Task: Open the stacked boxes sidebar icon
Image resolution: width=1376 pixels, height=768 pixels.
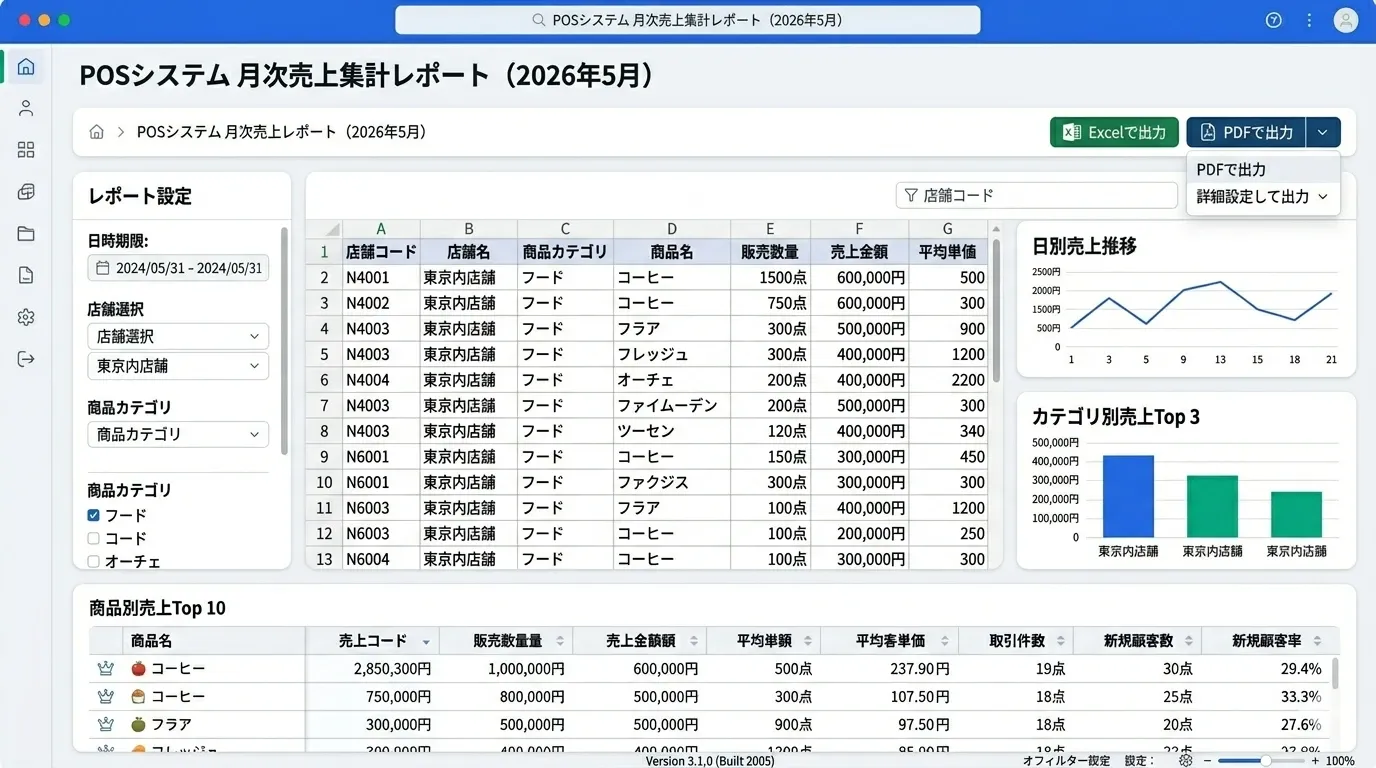Action: point(26,192)
